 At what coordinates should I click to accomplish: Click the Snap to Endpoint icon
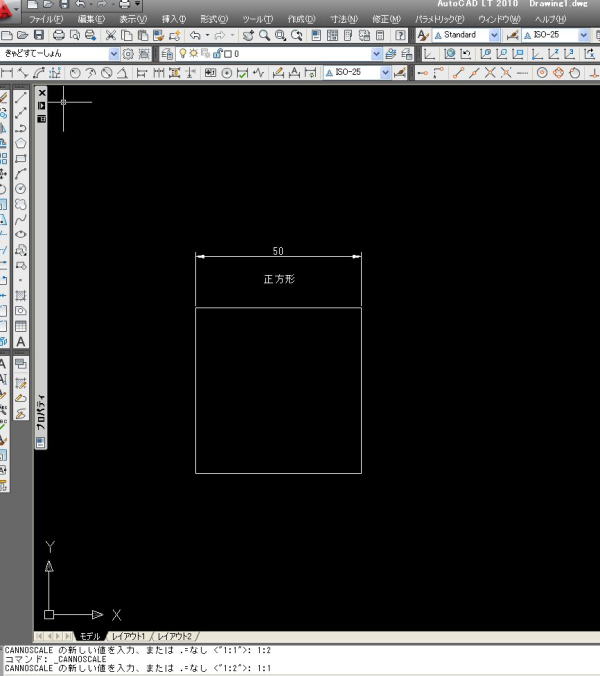[458, 73]
